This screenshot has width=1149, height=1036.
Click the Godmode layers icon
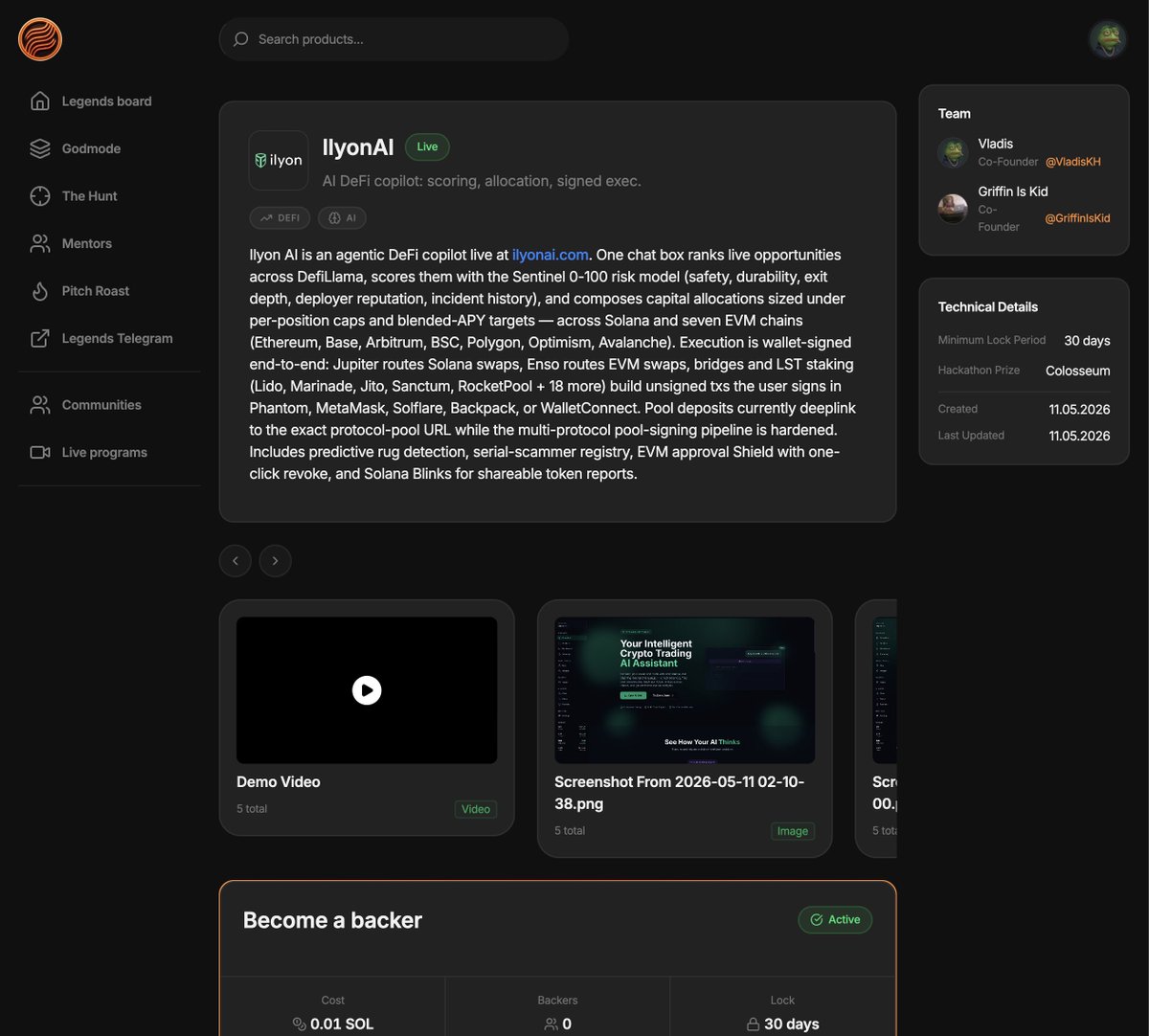coord(40,148)
